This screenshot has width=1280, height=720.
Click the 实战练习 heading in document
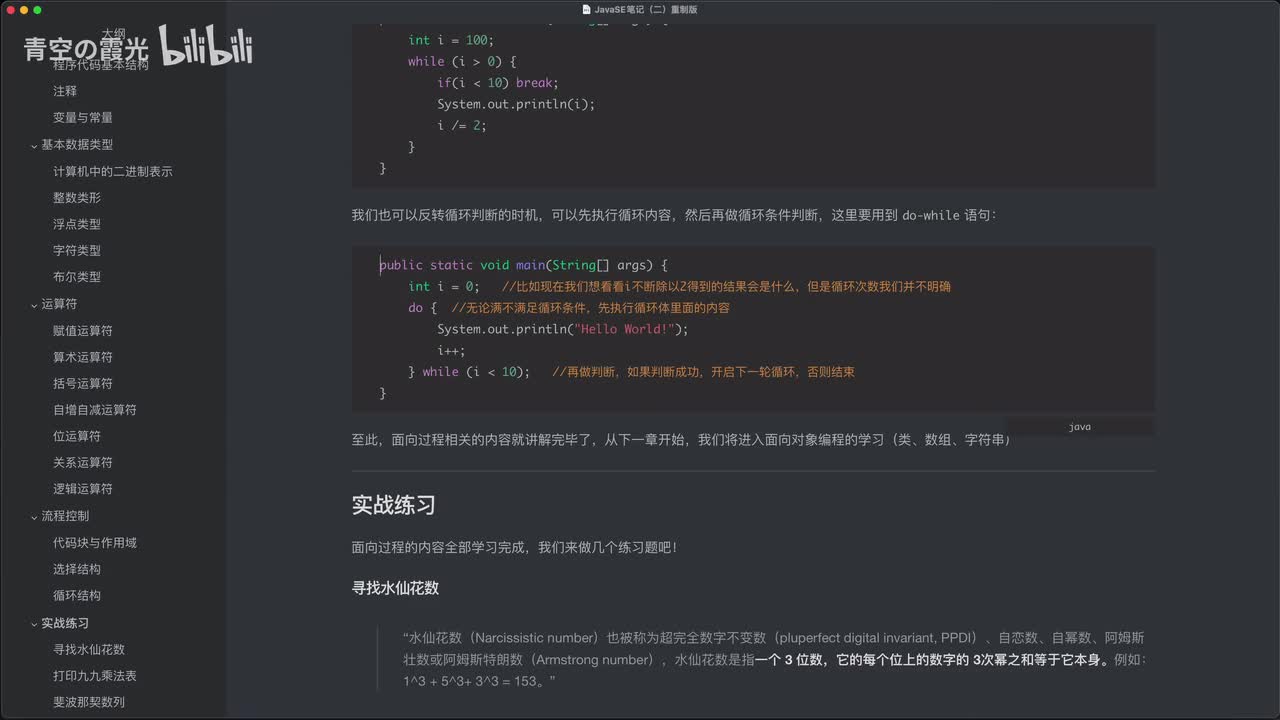point(393,504)
